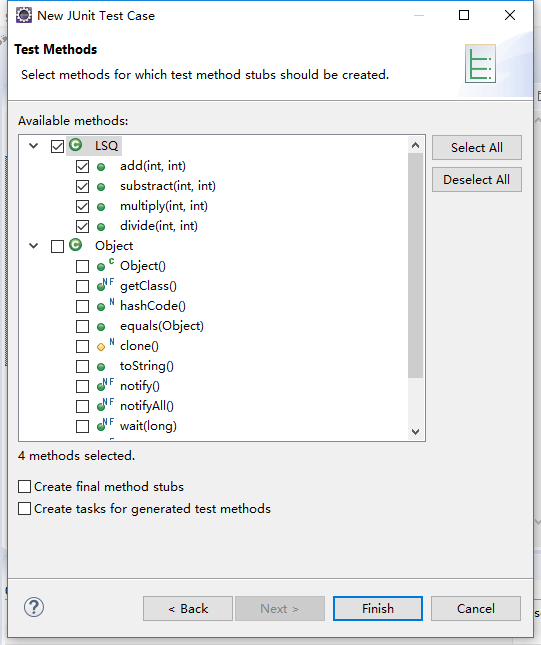Open the help question mark icon
This screenshot has width=541, height=645.
click(x=34, y=607)
